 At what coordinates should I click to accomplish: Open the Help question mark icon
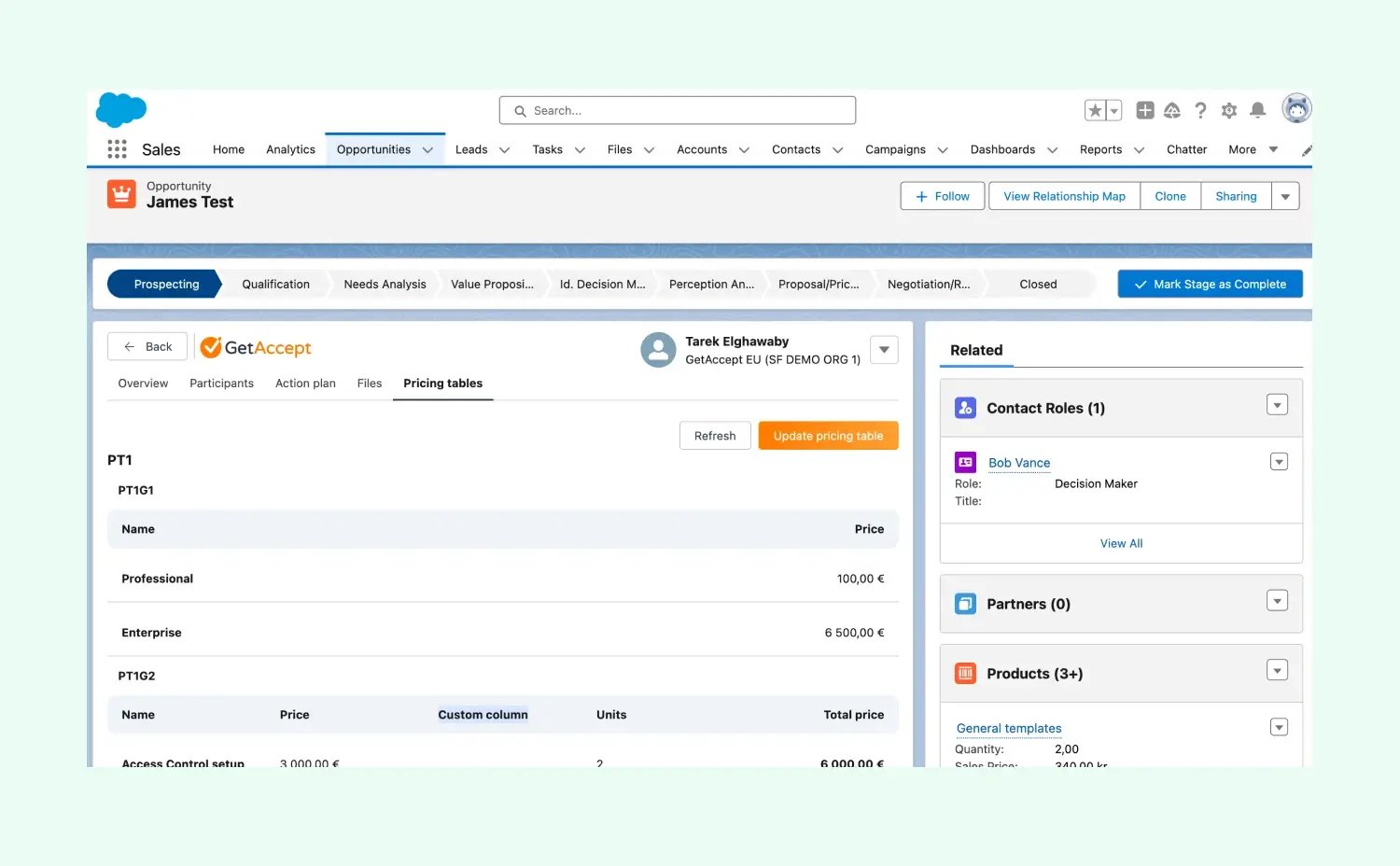(x=1200, y=110)
